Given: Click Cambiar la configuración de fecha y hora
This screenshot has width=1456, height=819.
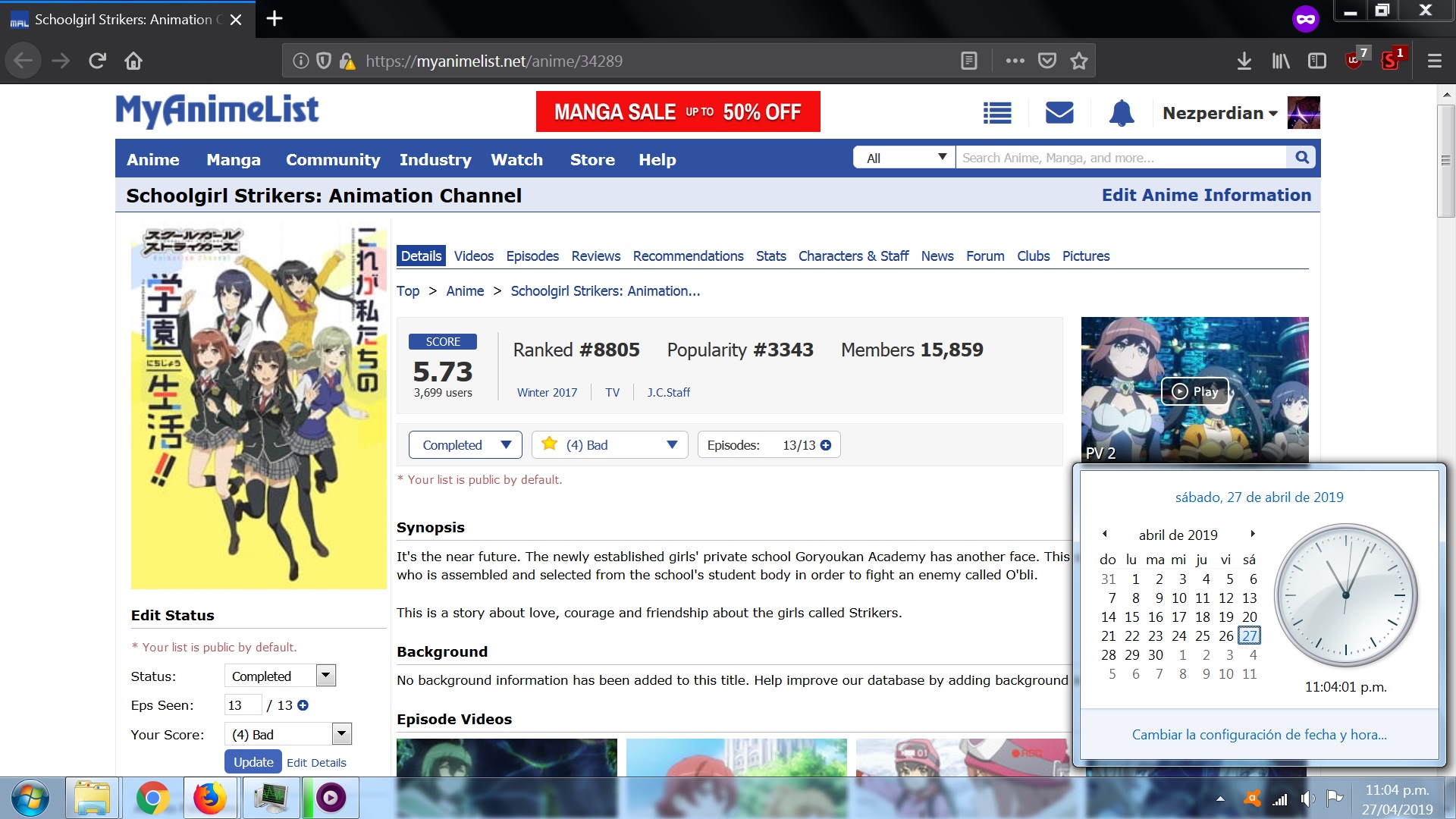Looking at the screenshot, I should tap(1259, 734).
